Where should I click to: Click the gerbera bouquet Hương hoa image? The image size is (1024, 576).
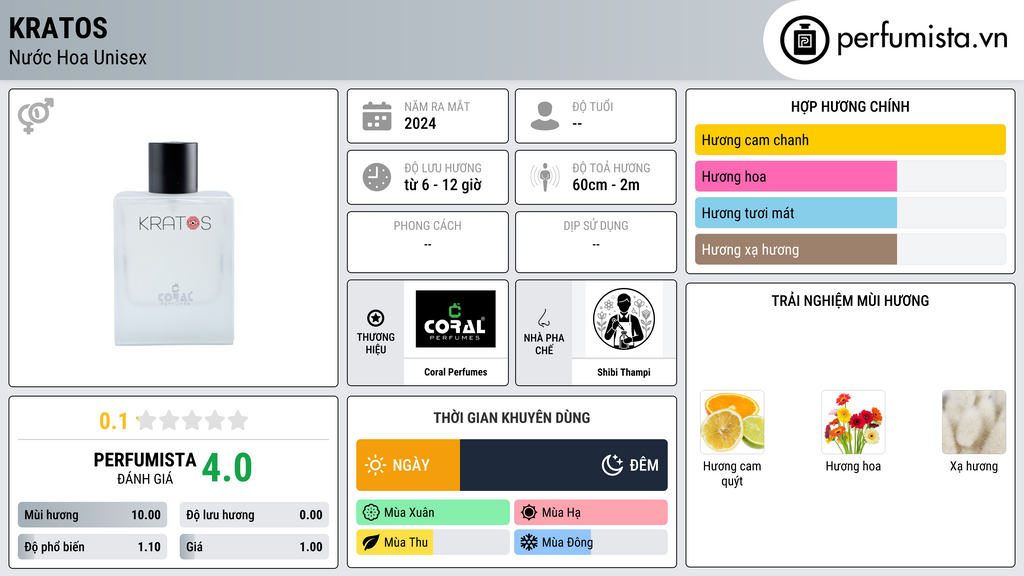(853, 422)
